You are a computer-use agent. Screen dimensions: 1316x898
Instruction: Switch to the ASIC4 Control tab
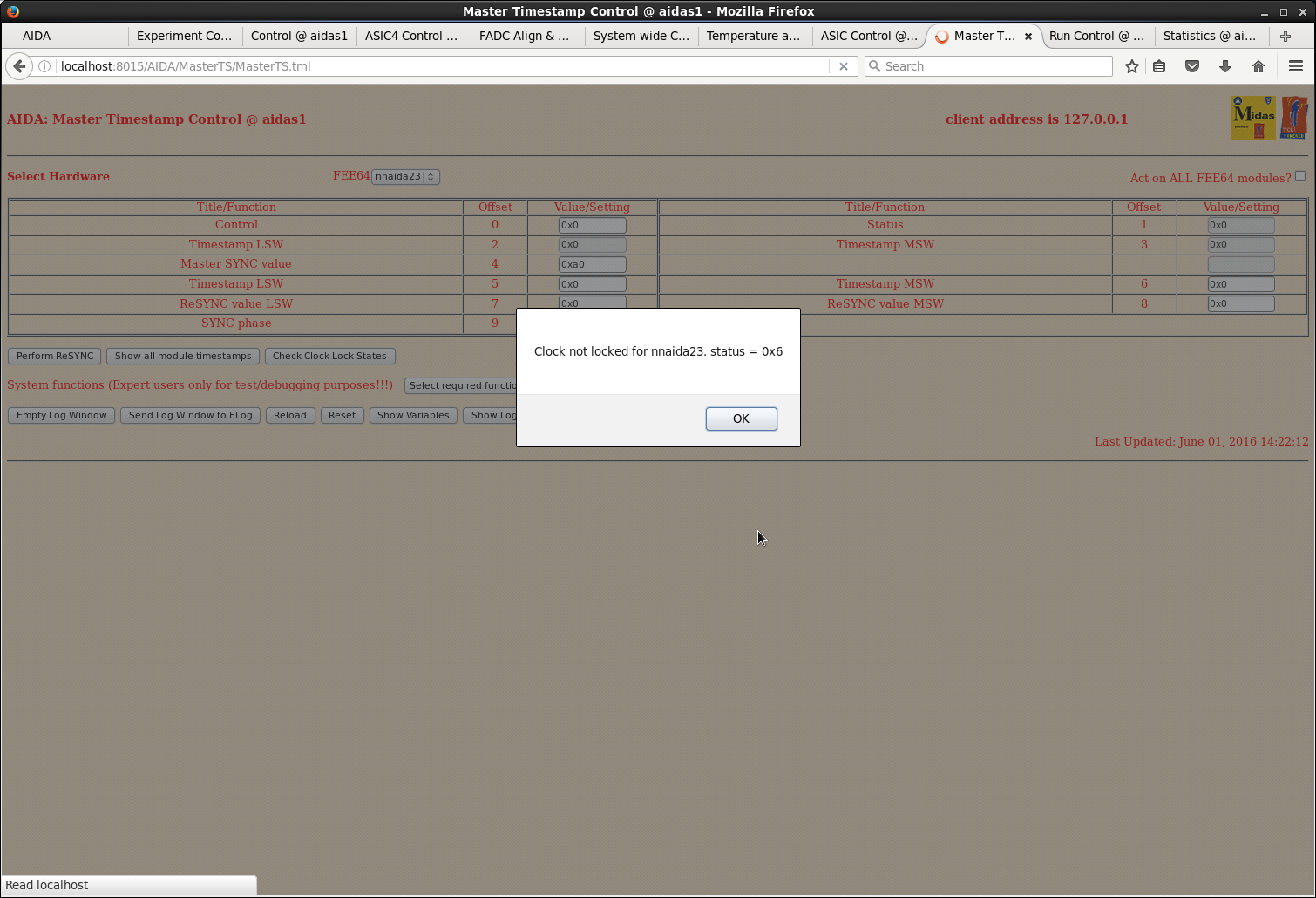click(413, 36)
